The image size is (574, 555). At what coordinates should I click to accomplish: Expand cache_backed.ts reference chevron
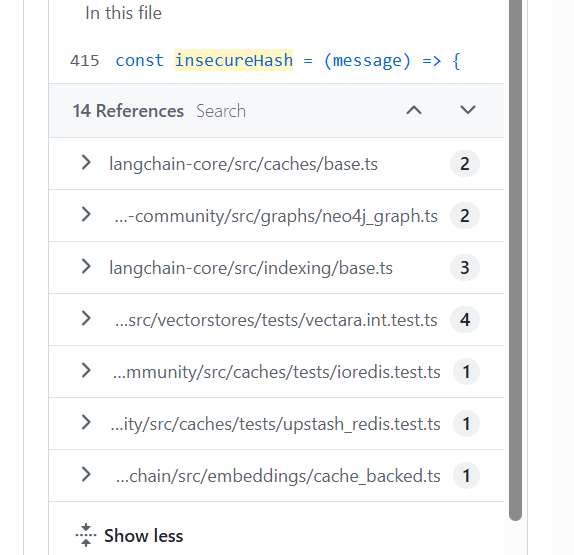tap(86, 474)
